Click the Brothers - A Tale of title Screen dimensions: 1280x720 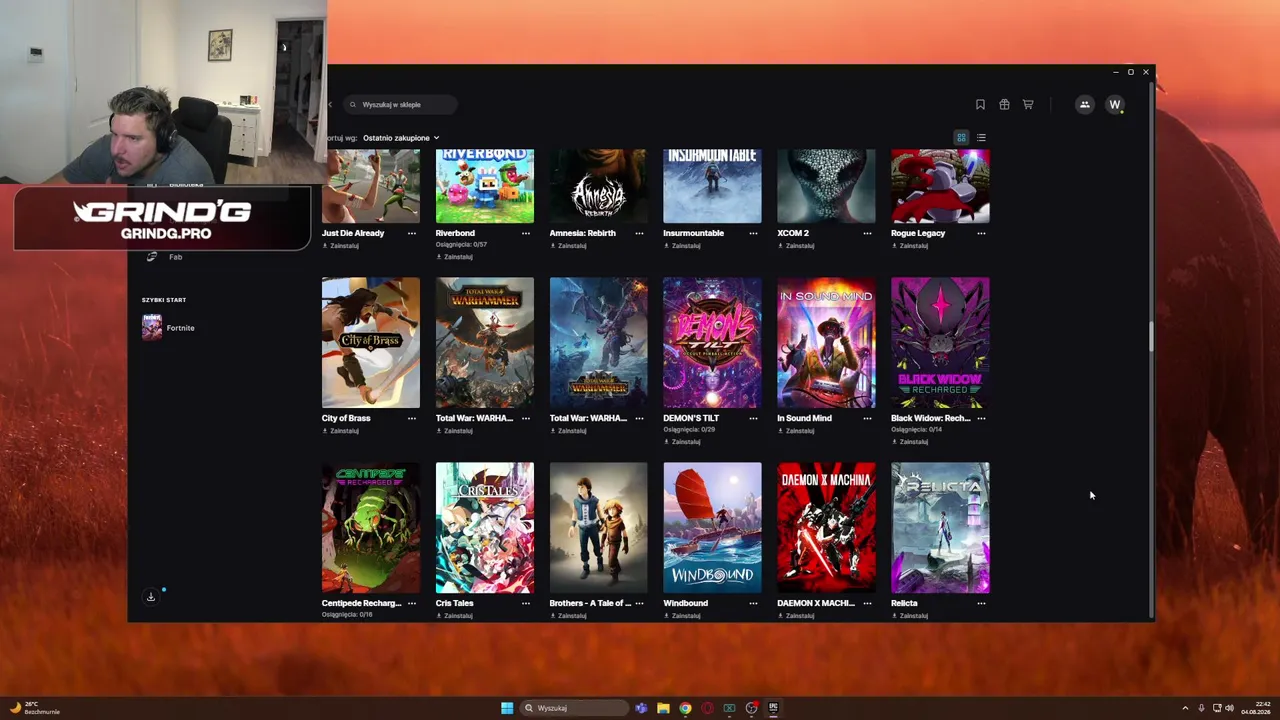590,603
